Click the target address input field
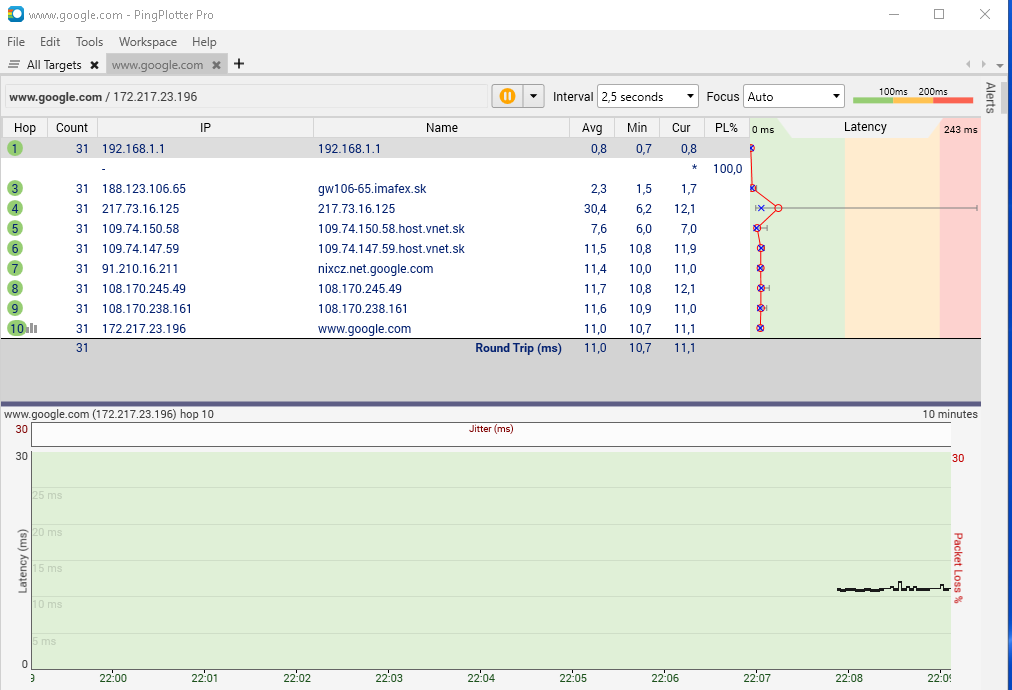 (246, 97)
